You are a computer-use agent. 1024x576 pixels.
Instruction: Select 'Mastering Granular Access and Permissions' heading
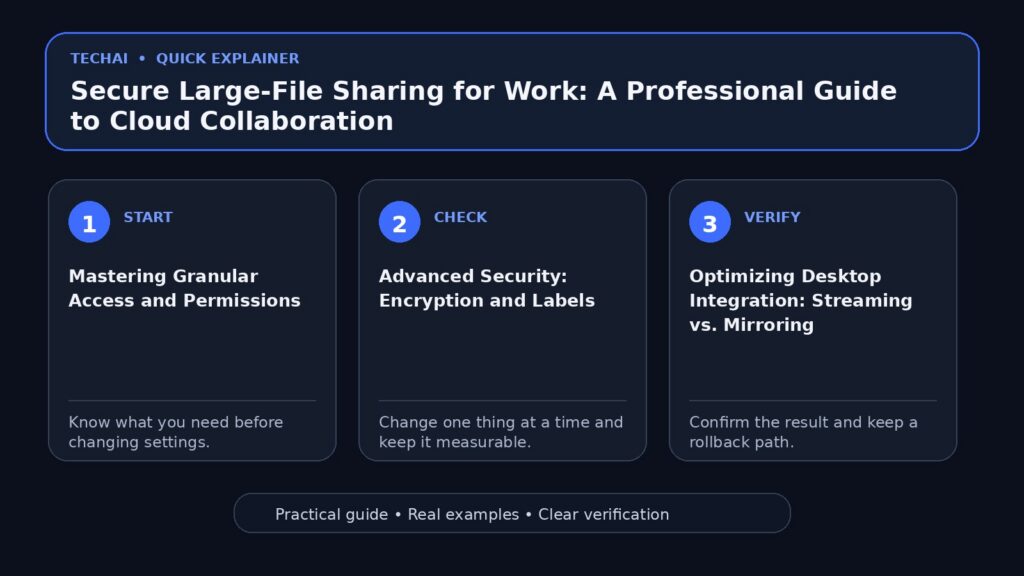184,288
